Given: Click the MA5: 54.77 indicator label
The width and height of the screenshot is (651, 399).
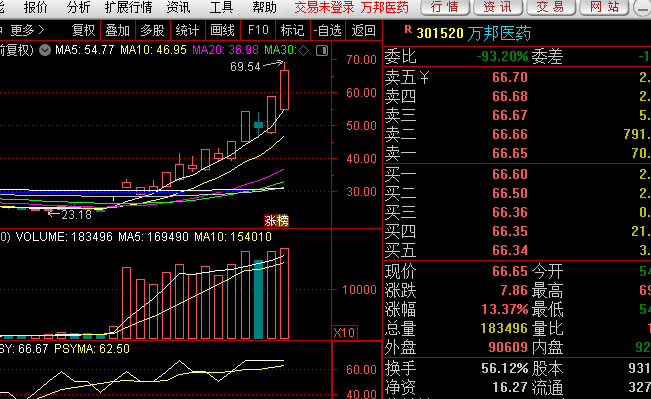Looking at the screenshot, I should pos(85,50).
